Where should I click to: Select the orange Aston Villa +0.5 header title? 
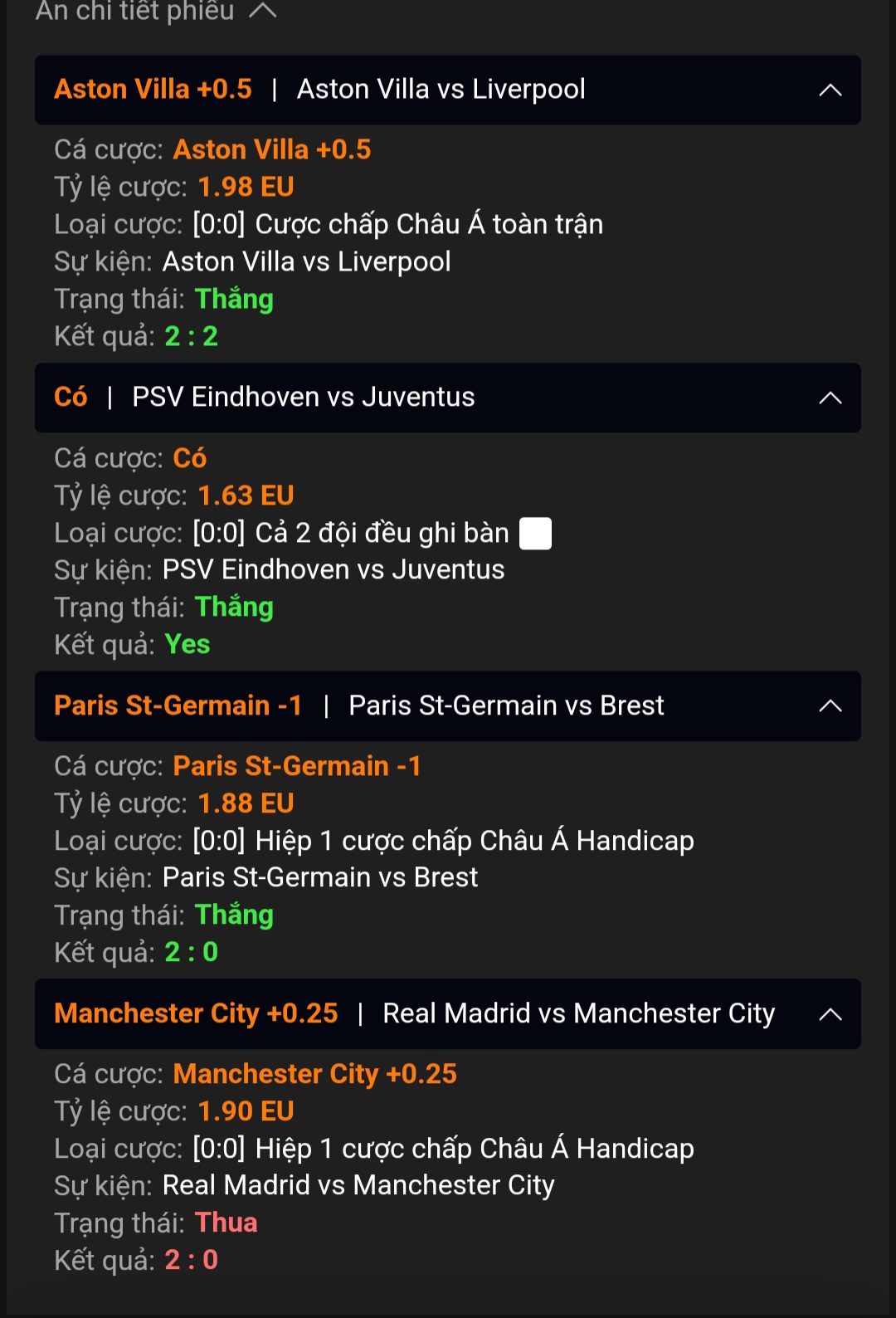(x=153, y=90)
